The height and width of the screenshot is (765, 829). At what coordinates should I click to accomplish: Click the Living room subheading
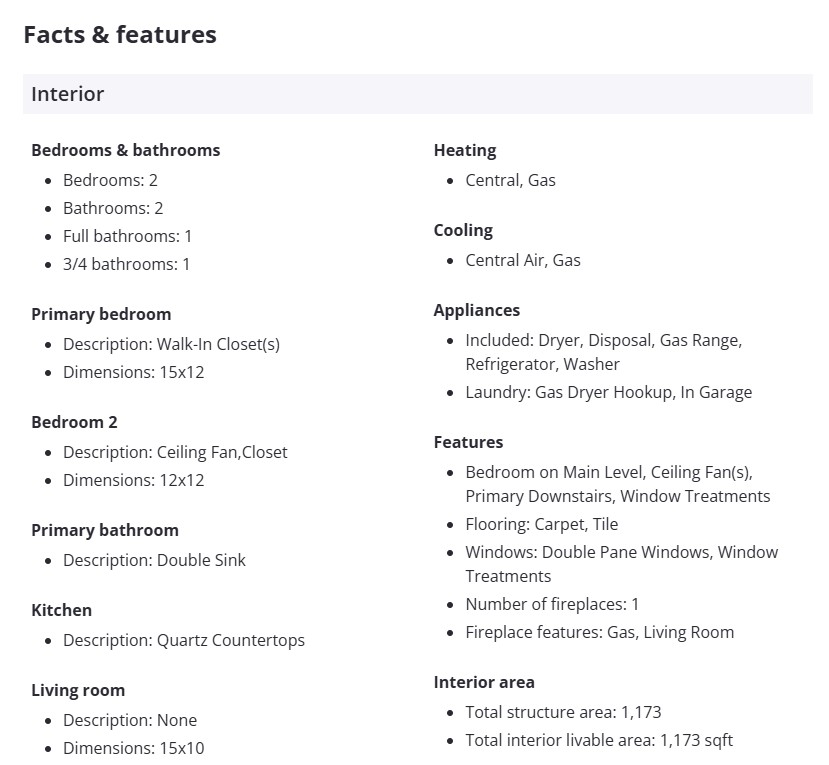point(78,690)
